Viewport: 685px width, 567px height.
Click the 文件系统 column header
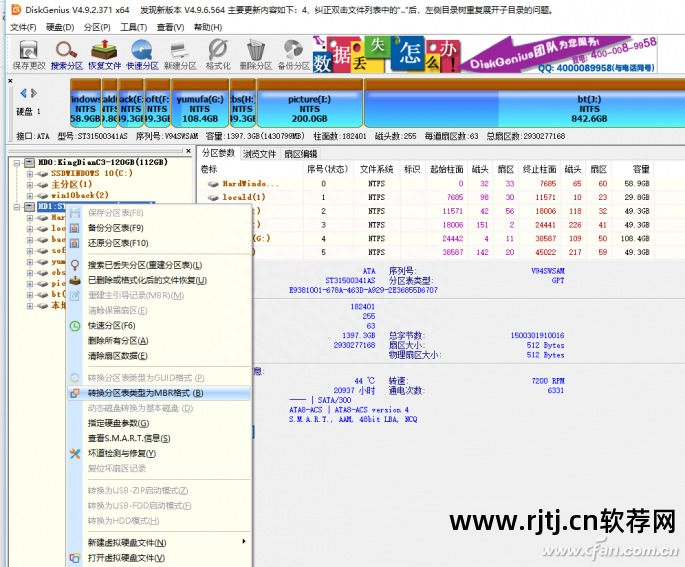[x=377, y=169]
